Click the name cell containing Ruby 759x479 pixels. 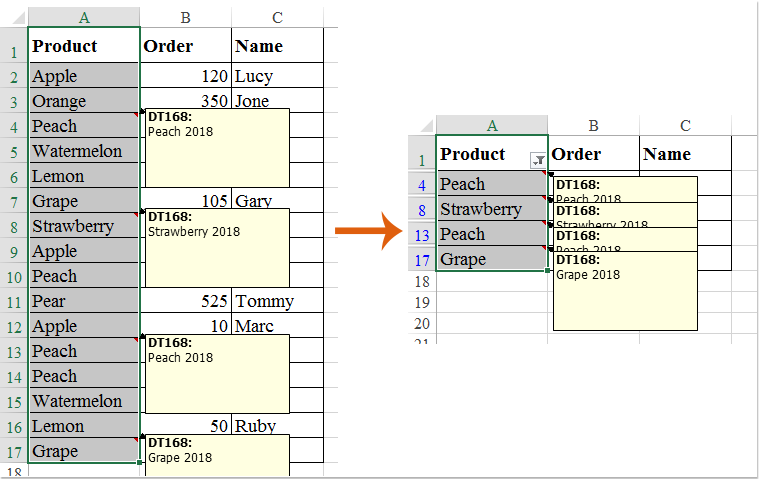click(x=277, y=426)
